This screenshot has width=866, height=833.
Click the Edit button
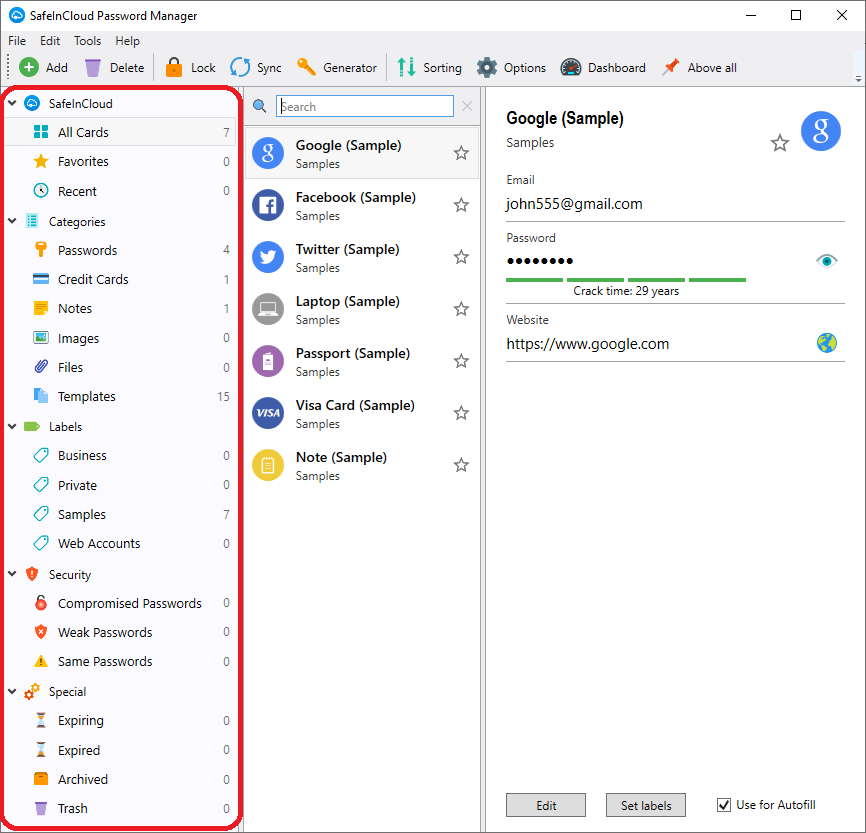546,805
